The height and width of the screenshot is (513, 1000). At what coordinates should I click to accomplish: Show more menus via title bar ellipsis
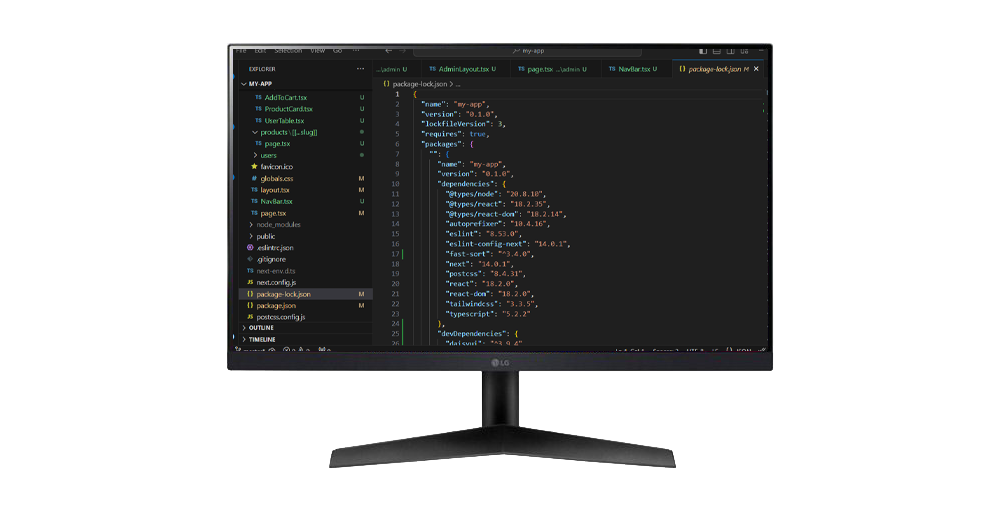pos(356,50)
